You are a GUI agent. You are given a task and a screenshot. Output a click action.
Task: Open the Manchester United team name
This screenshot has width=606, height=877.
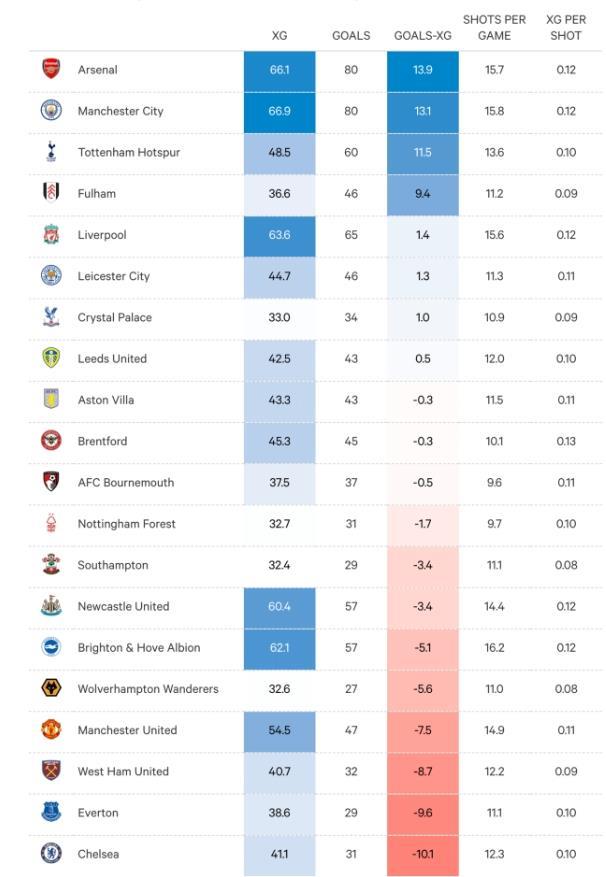click(x=127, y=730)
